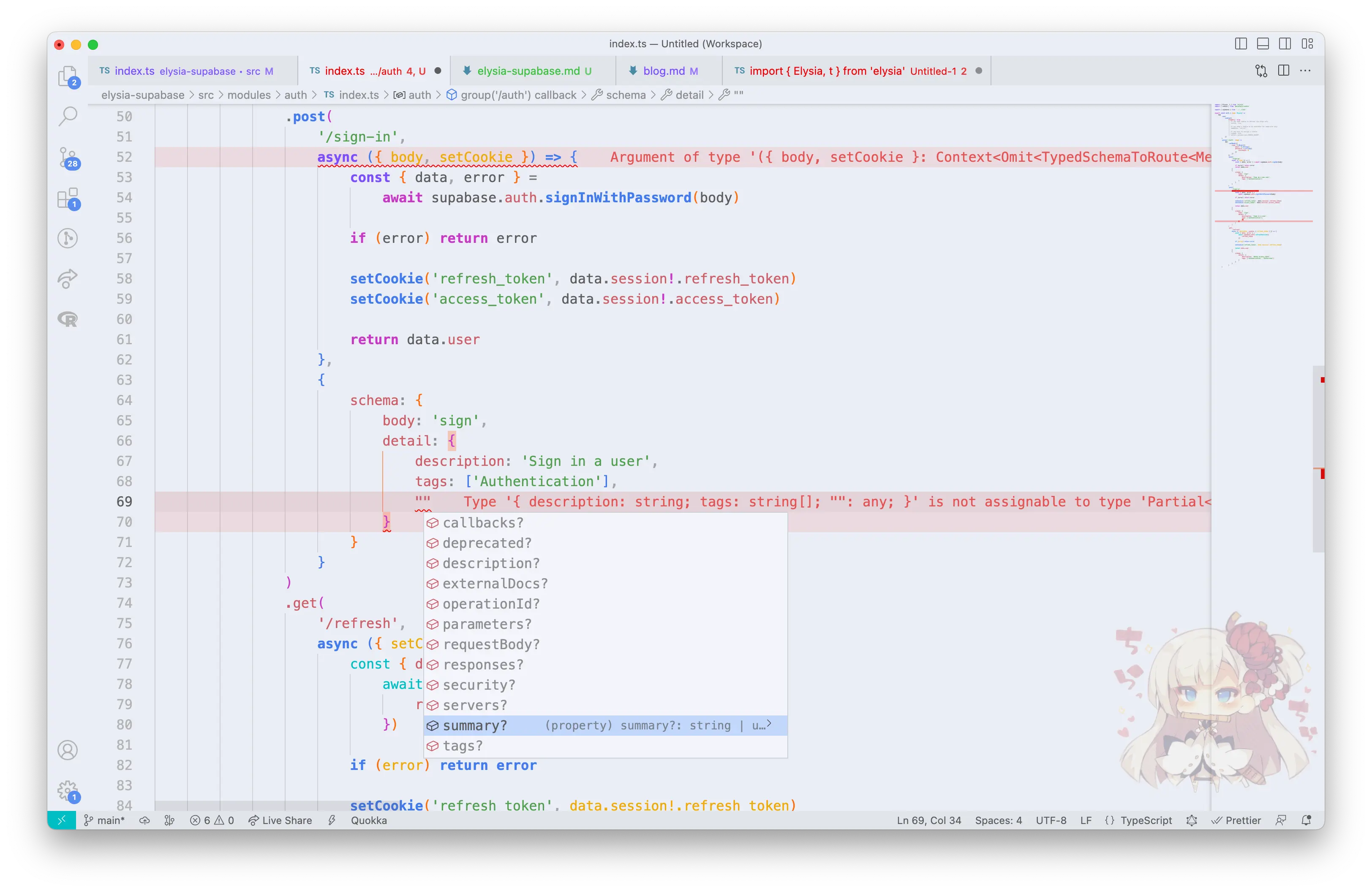Switch to index.ts elysia-supabase src tab
Screen dimensions: 1372x892
tap(193, 71)
